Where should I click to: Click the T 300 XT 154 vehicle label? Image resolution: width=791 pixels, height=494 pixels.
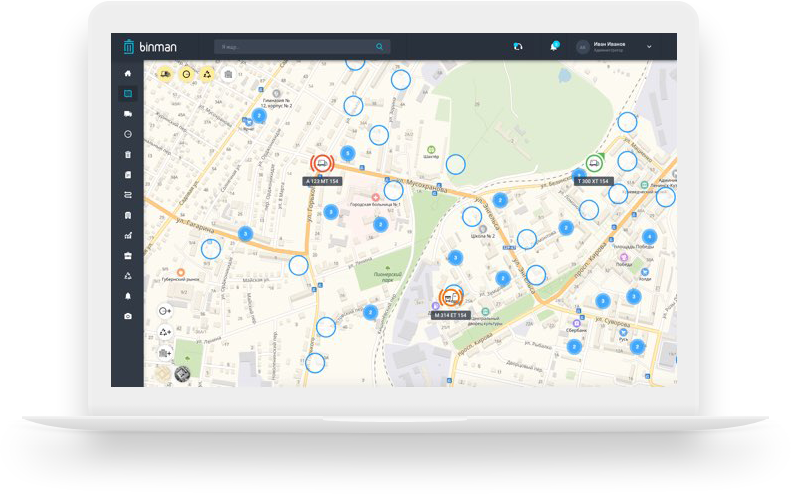(593, 181)
